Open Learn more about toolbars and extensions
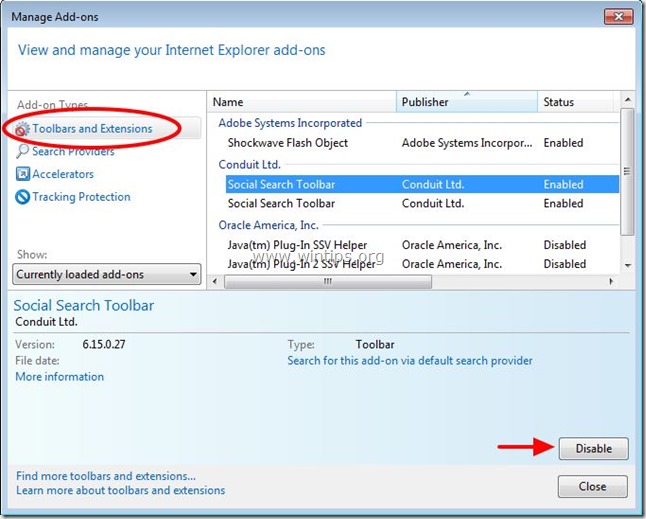 pos(121,490)
